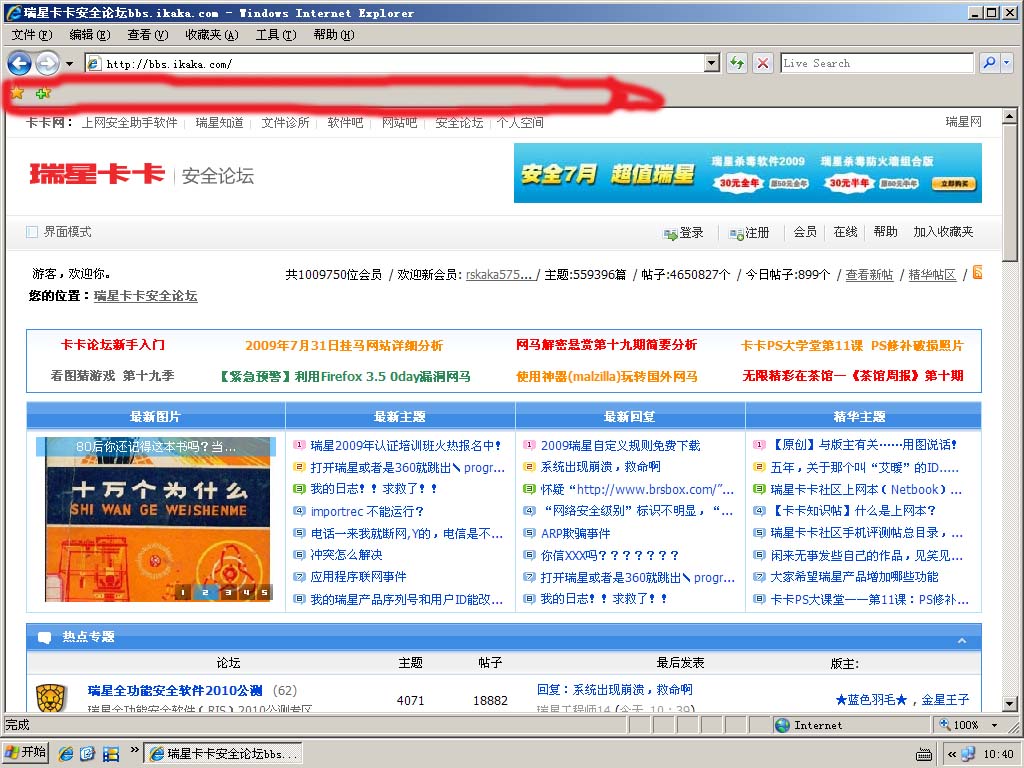Open 卡卡论坛新手入门 announcement

pyautogui.click(x=112, y=345)
